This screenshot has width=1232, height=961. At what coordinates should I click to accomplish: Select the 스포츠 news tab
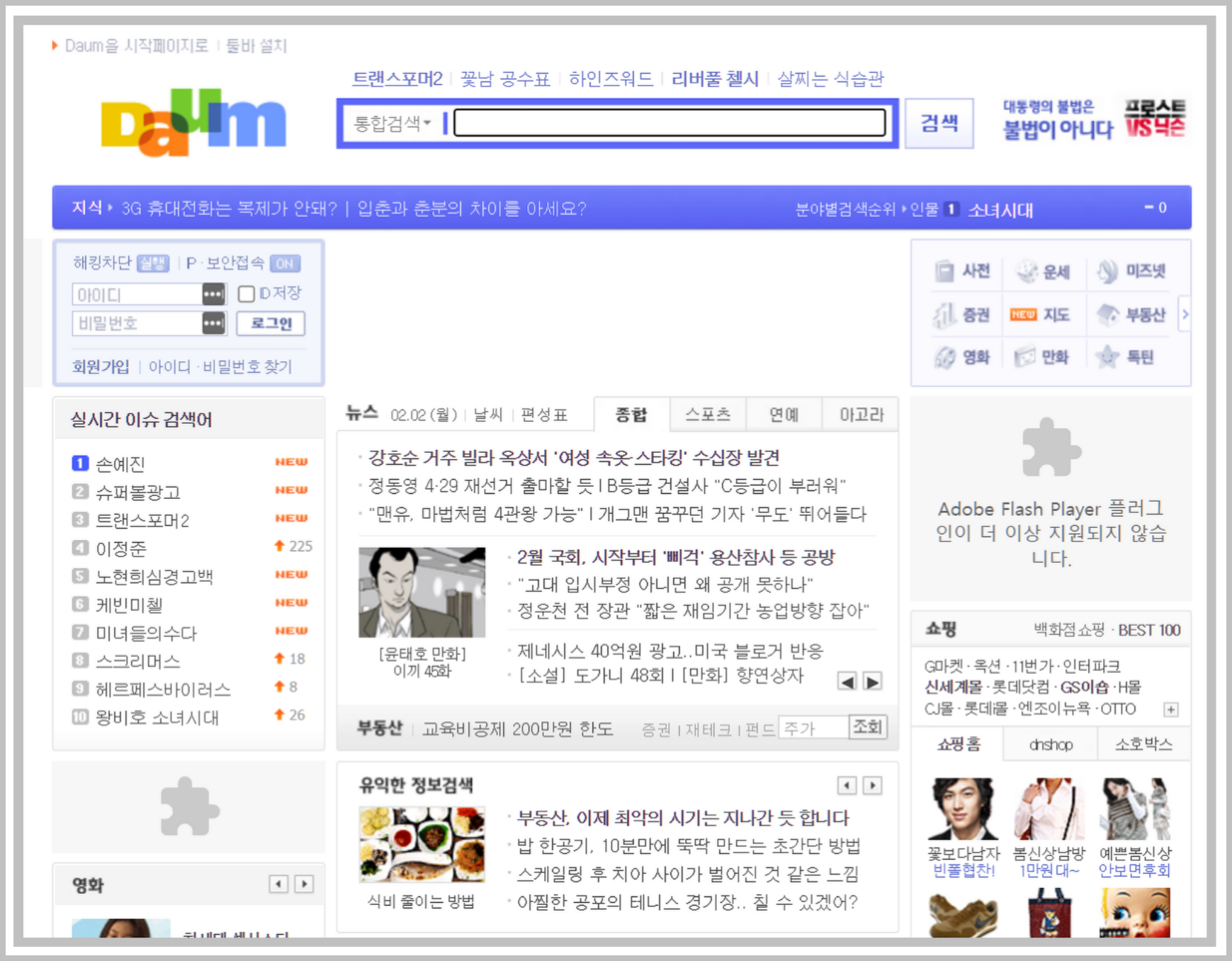point(708,415)
